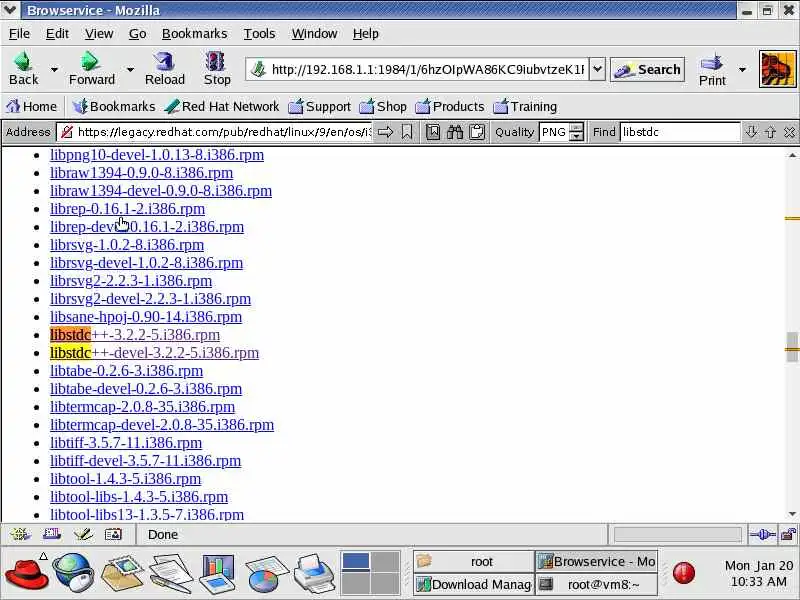Click the Browservice binoculars find icon
This screenshot has width=800, height=600.
tap(455, 132)
